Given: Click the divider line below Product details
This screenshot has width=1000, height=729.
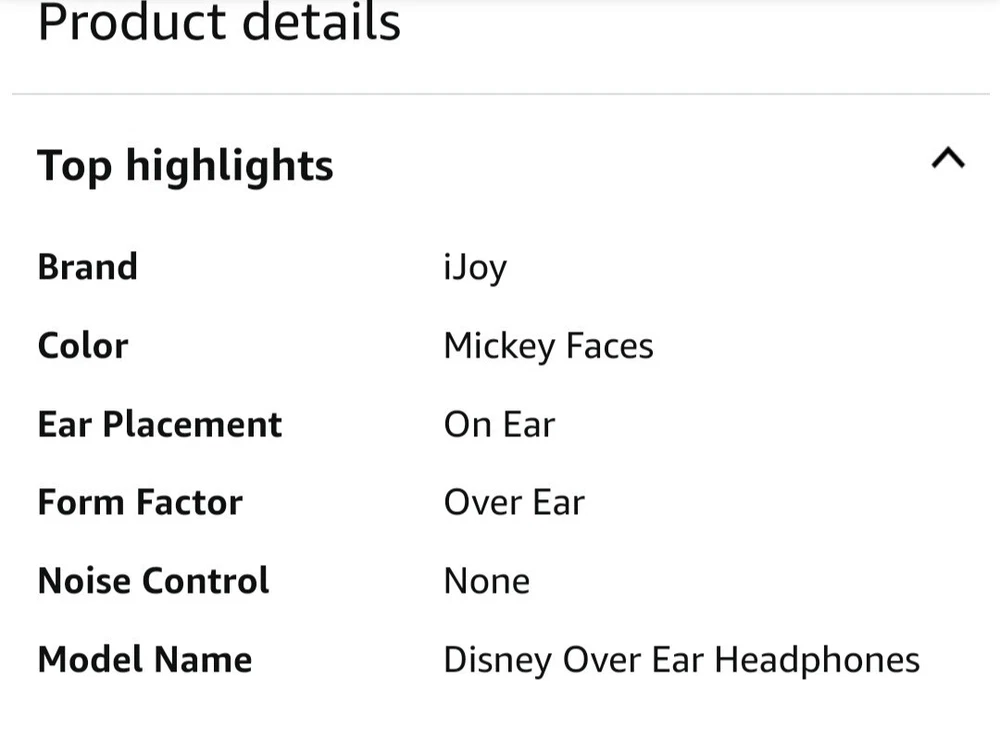Looking at the screenshot, I should (x=500, y=94).
